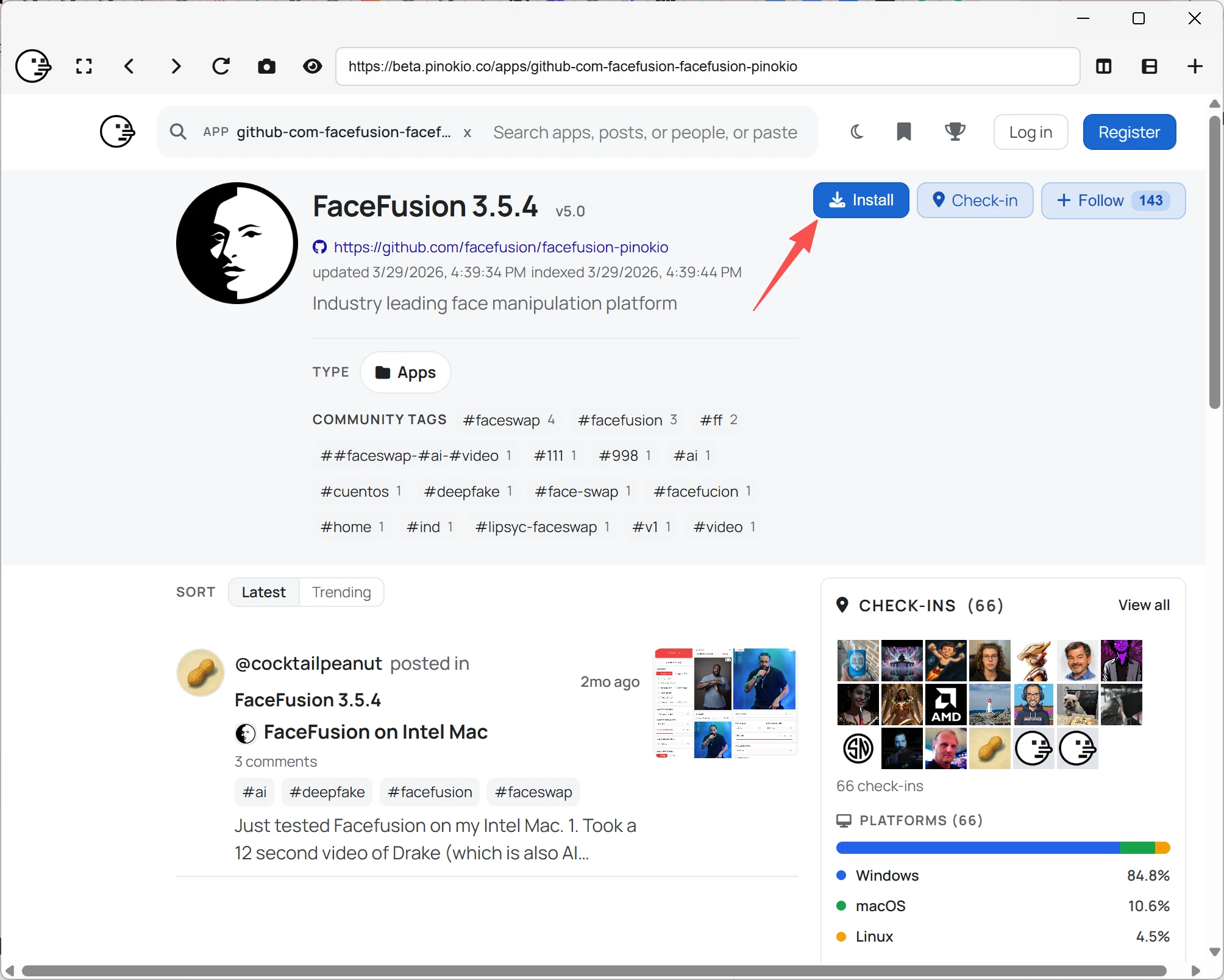This screenshot has height=980, width=1224.
Task: Take a screenshot with camera icon
Action: point(266,66)
